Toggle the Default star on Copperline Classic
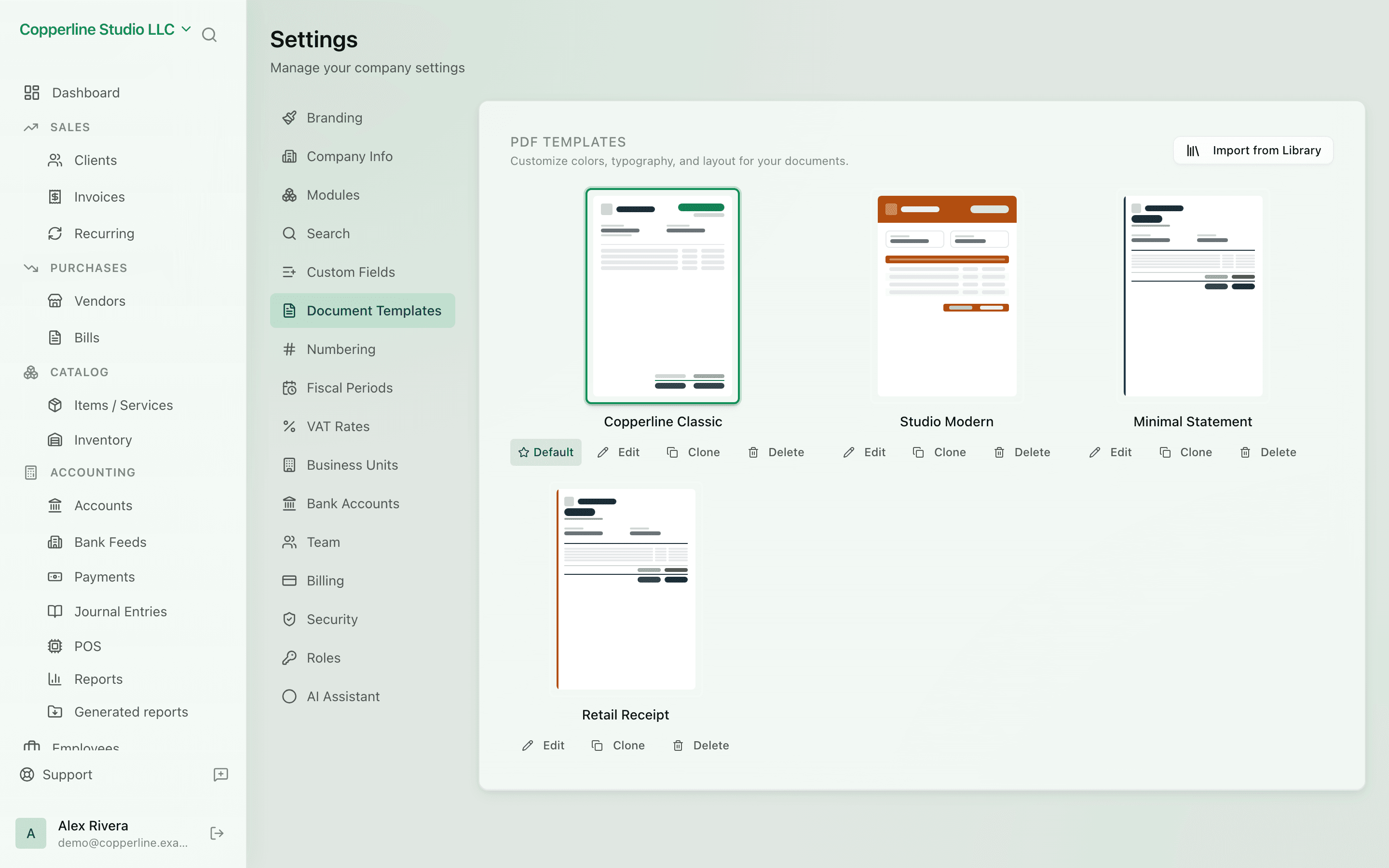 click(x=545, y=452)
